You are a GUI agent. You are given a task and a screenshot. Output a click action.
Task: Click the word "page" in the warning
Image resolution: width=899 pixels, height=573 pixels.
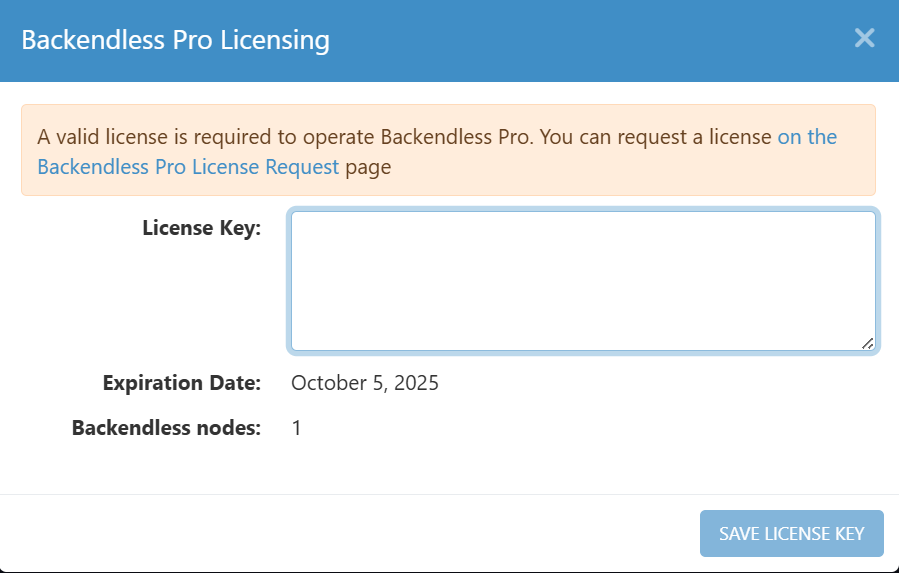[x=368, y=167]
